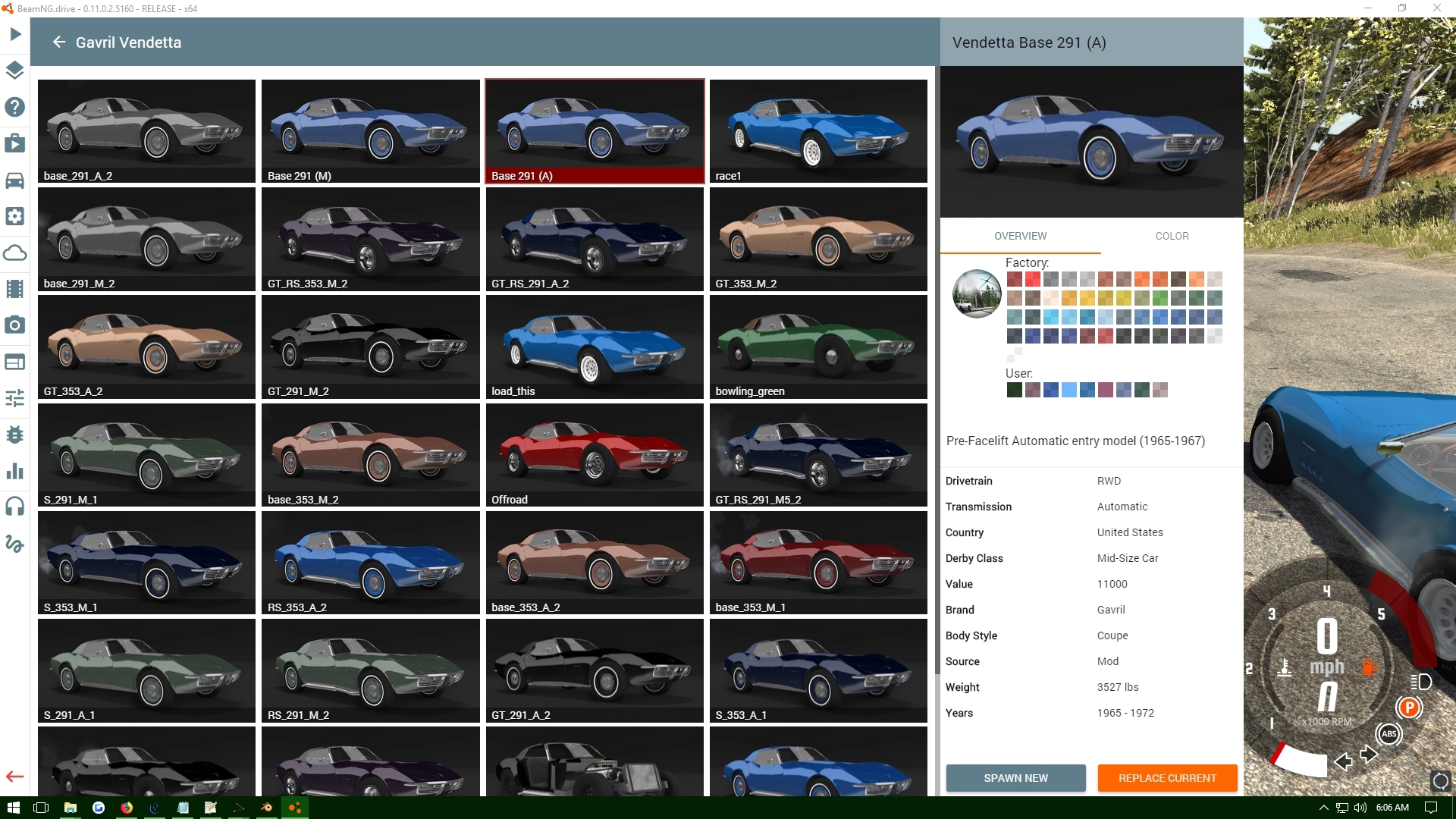The image size is (1456, 819).
Task: Click the vehicle config gear part icon
Action: pos(15,217)
